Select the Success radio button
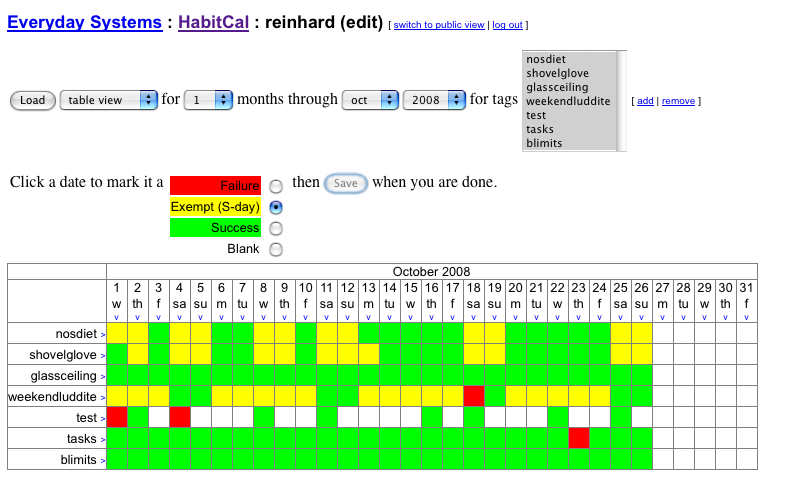Image resolution: width=785 pixels, height=477 pixels. click(x=276, y=229)
